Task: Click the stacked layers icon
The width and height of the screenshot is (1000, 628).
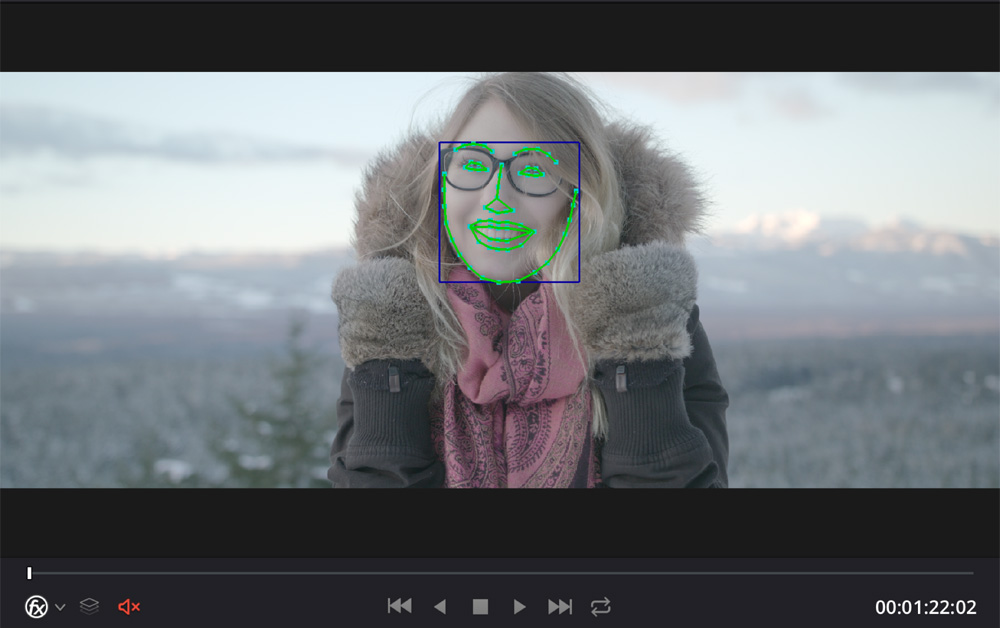Action: point(89,607)
